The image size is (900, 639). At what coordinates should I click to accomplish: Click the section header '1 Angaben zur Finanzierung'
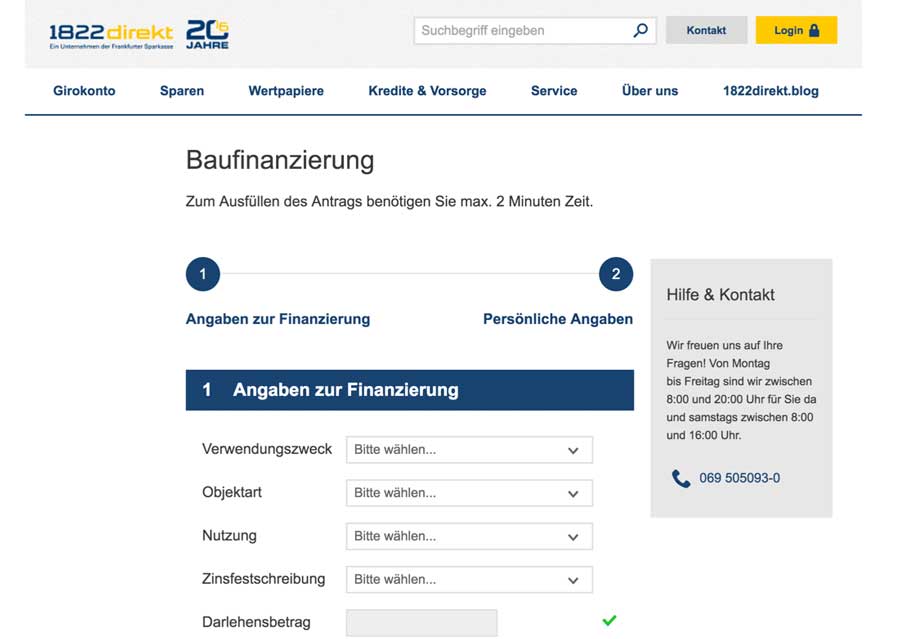[410, 390]
